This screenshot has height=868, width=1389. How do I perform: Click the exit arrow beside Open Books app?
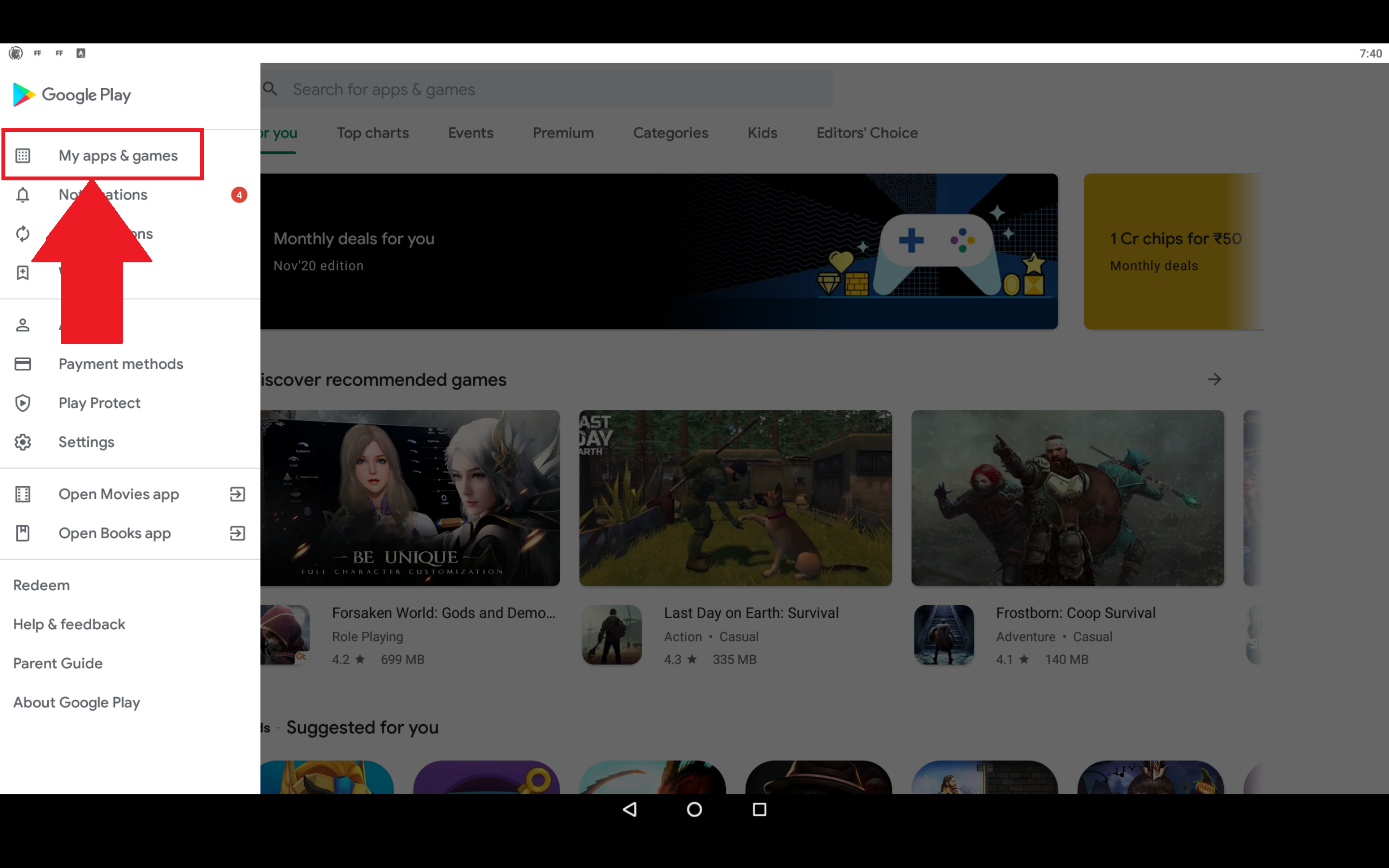click(238, 533)
